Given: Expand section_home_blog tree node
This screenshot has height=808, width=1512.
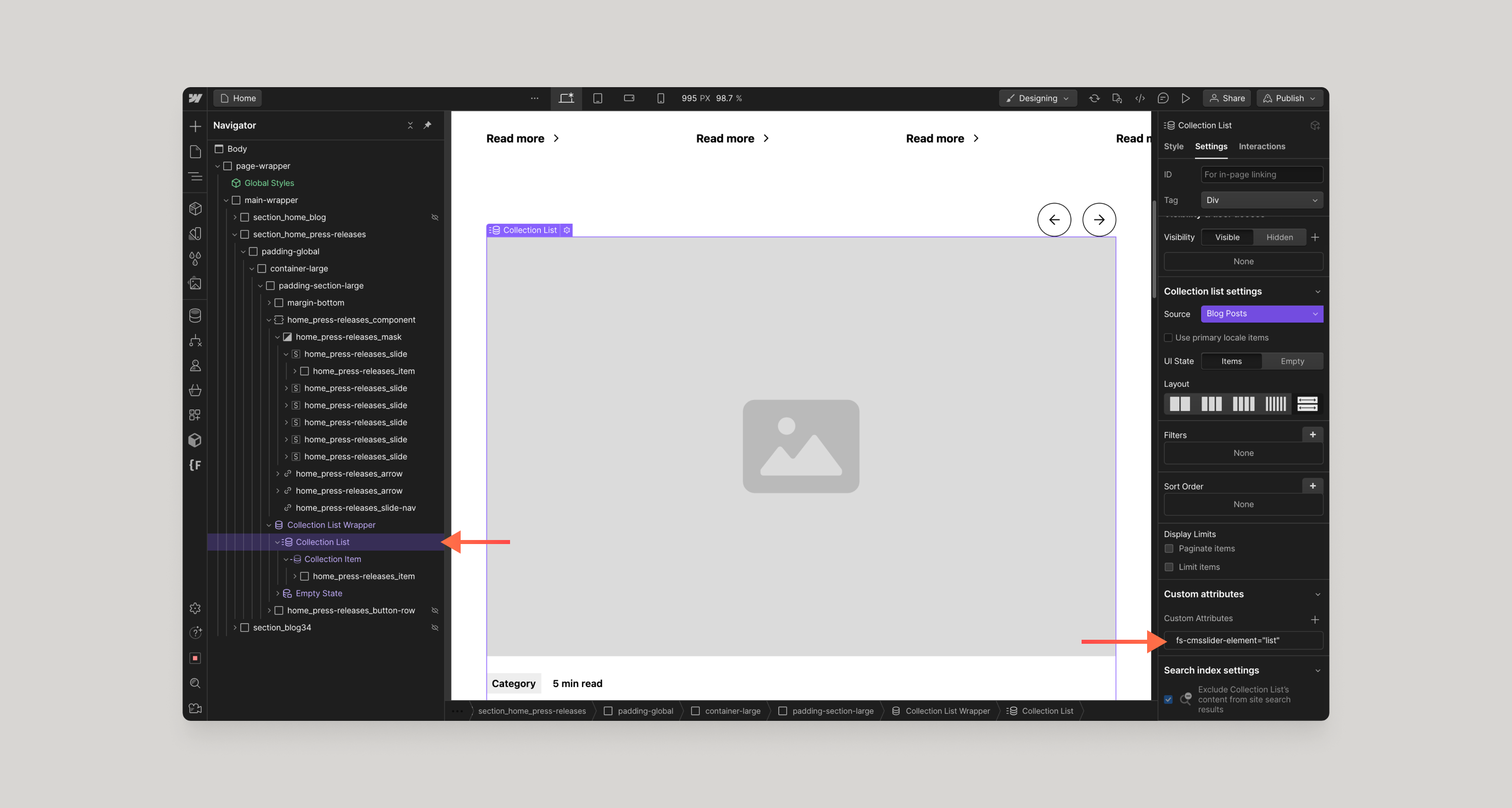Looking at the screenshot, I should (x=235, y=217).
